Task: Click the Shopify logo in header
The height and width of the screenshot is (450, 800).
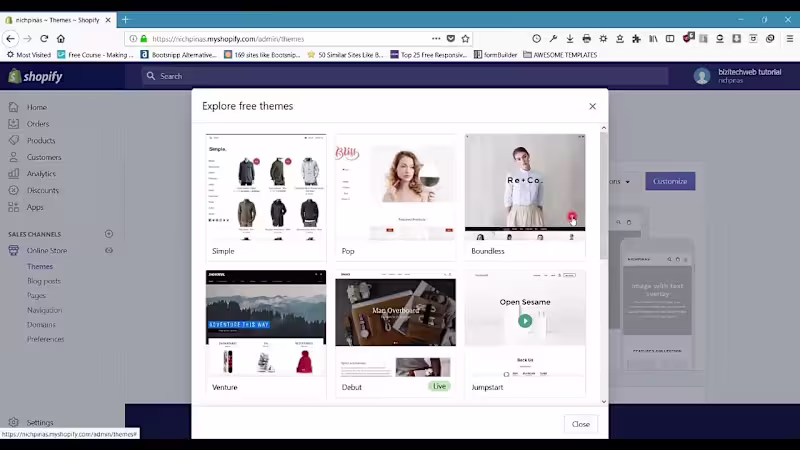Action: (35, 77)
